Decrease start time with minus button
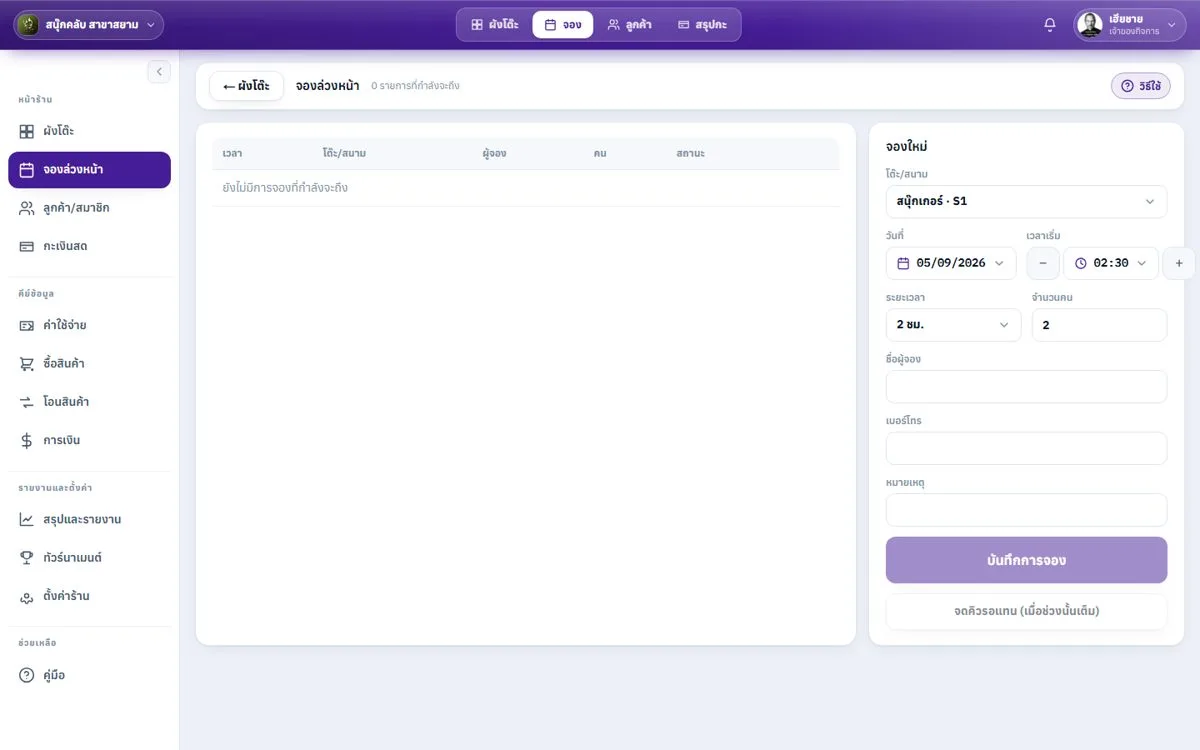 click(x=1043, y=263)
